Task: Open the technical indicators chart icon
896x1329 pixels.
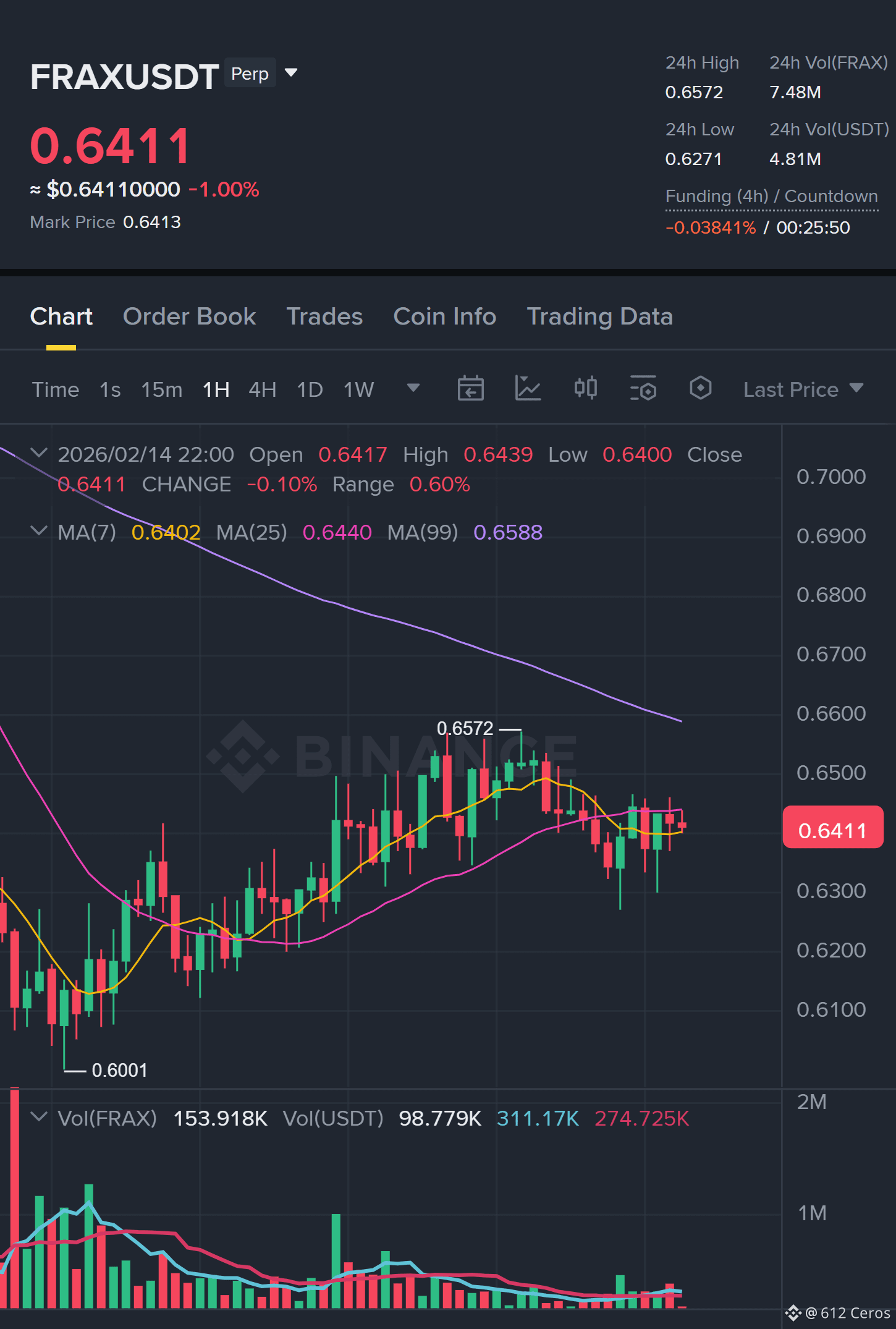Action: coord(528,389)
